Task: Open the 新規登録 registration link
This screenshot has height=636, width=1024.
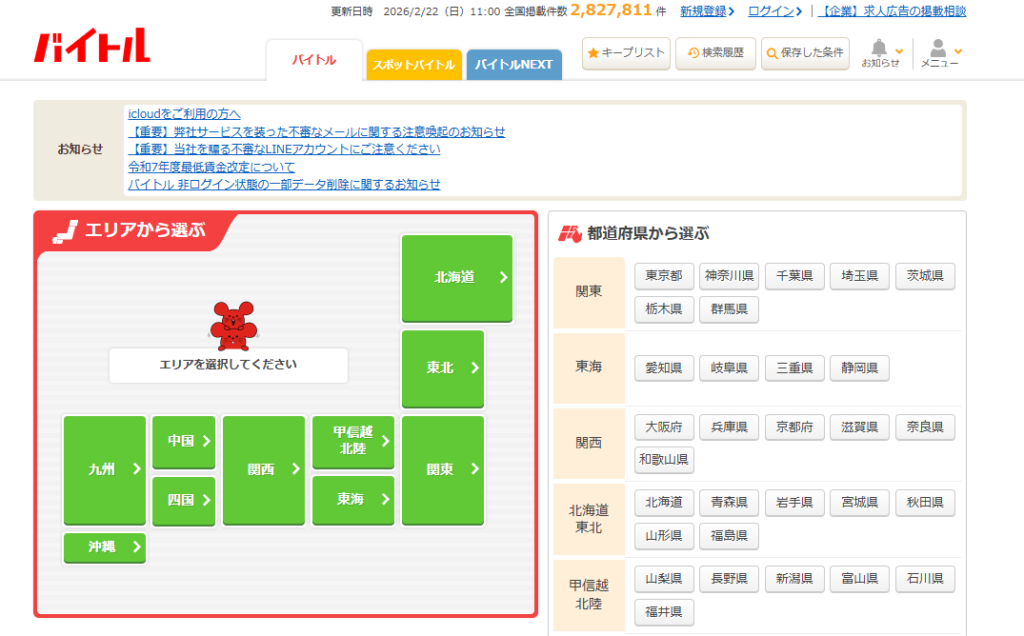Action: point(706,11)
